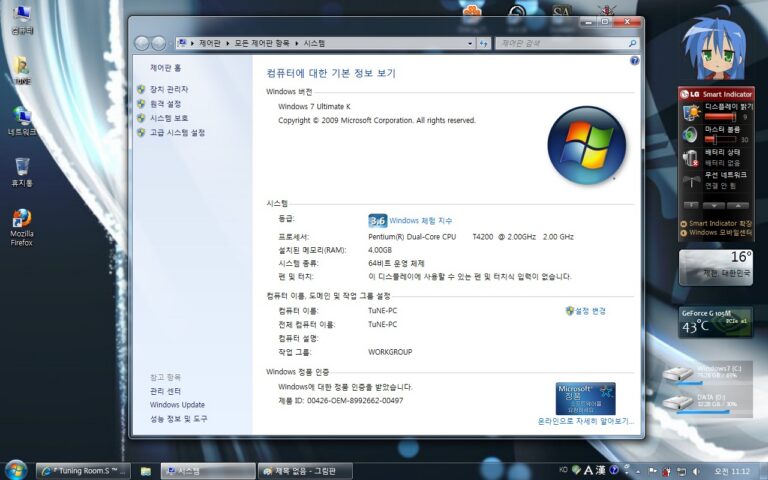
Task: Click the GeForce G 105M temperature gadget
Action: (x=716, y=322)
